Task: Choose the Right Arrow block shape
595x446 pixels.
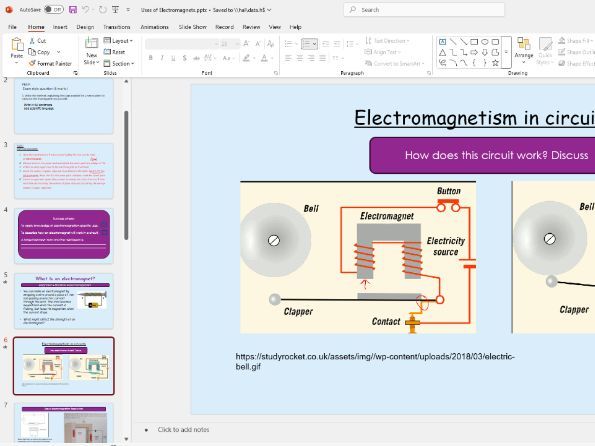Action: pyautogui.click(x=474, y=52)
